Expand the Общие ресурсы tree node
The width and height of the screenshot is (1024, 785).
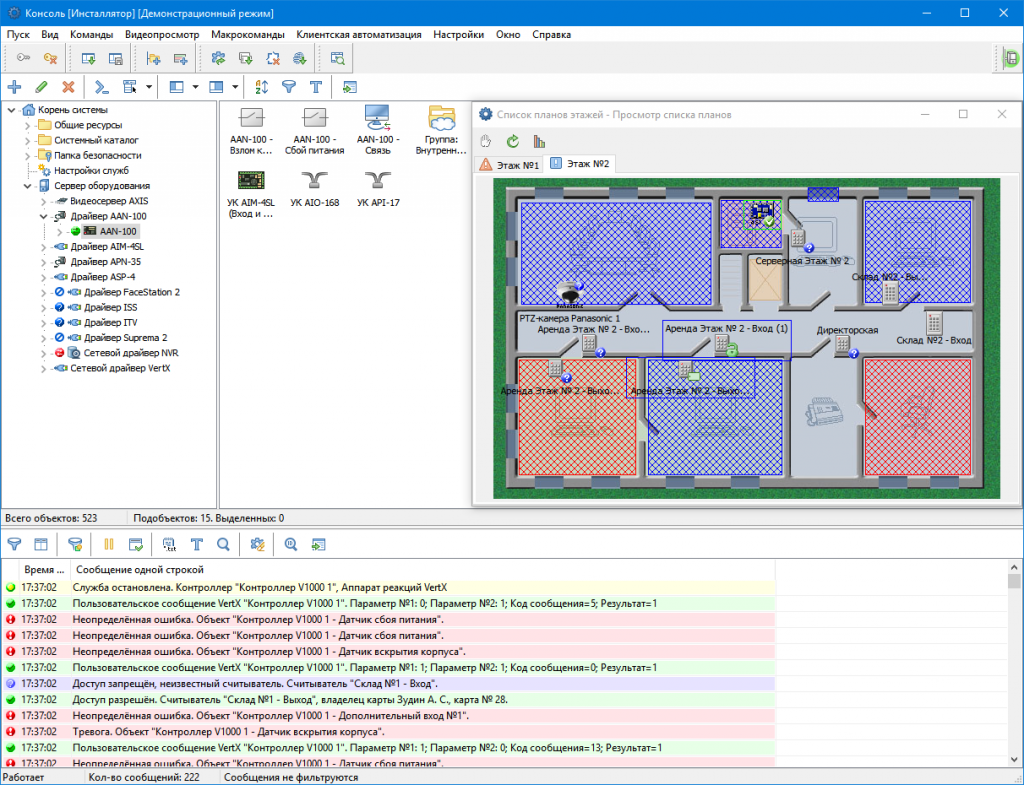coord(28,125)
